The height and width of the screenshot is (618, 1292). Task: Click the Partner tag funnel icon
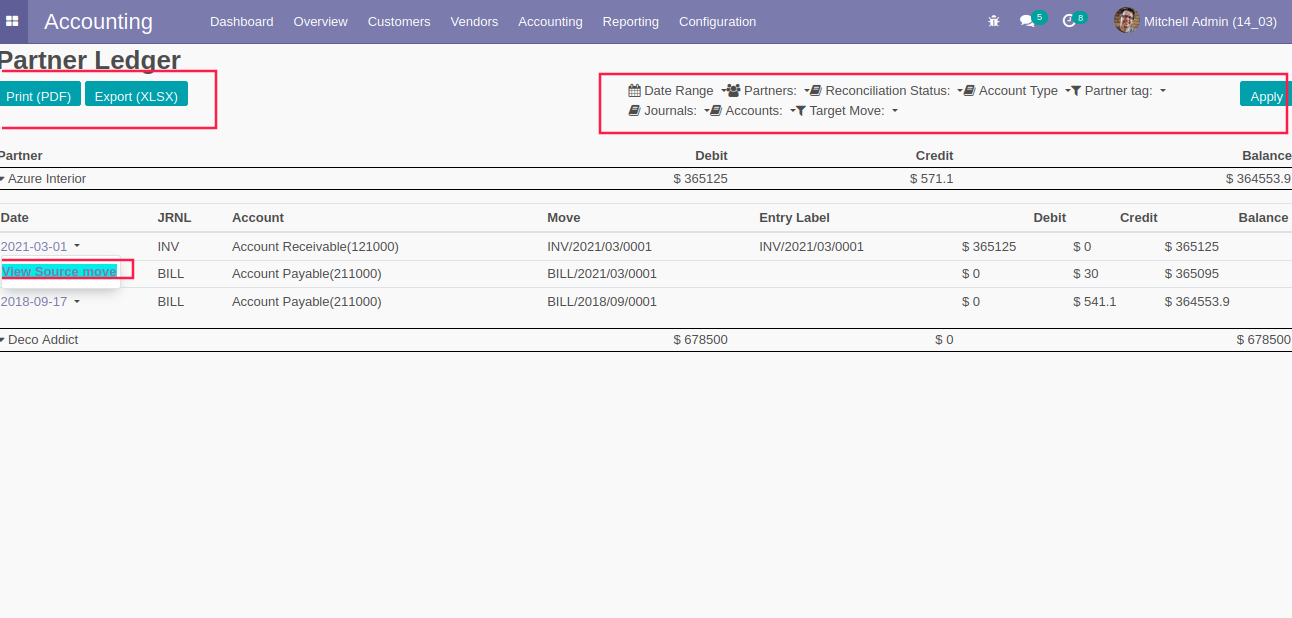coord(1076,91)
